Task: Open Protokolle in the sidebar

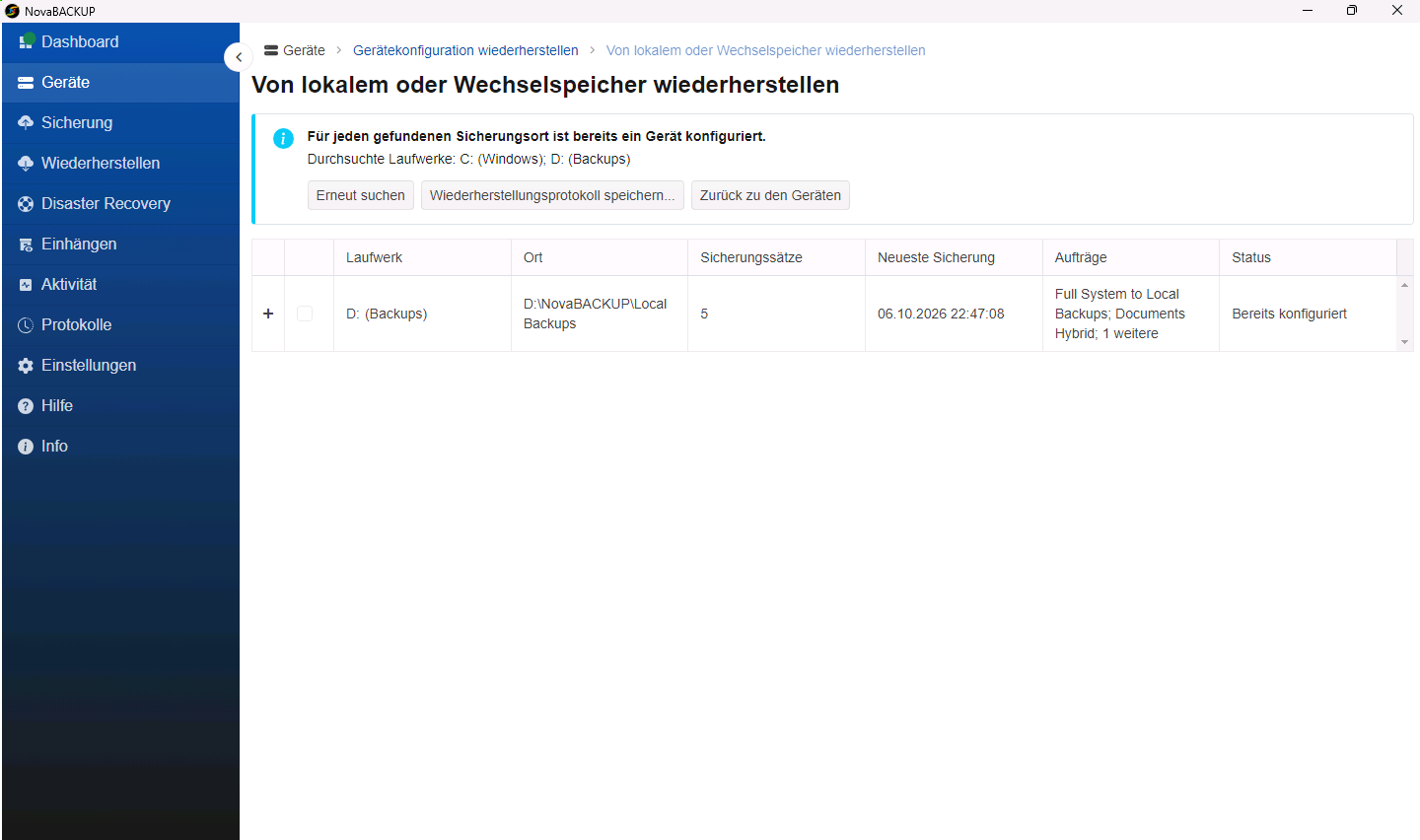Action: click(120, 324)
